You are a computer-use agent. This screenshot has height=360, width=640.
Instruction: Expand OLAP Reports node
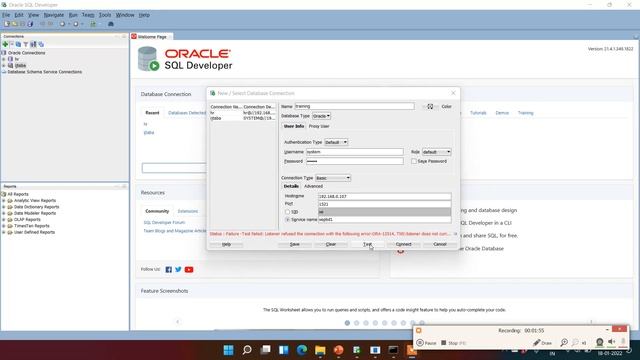point(4,220)
